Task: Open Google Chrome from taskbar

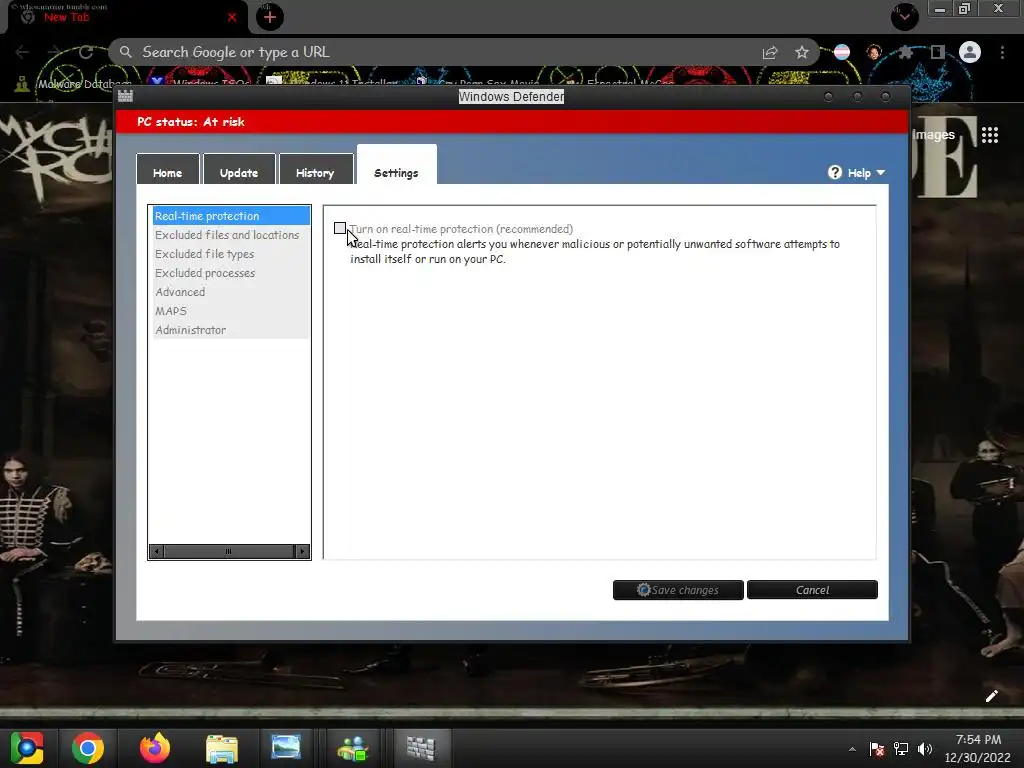Action: (x=88, y=748)
